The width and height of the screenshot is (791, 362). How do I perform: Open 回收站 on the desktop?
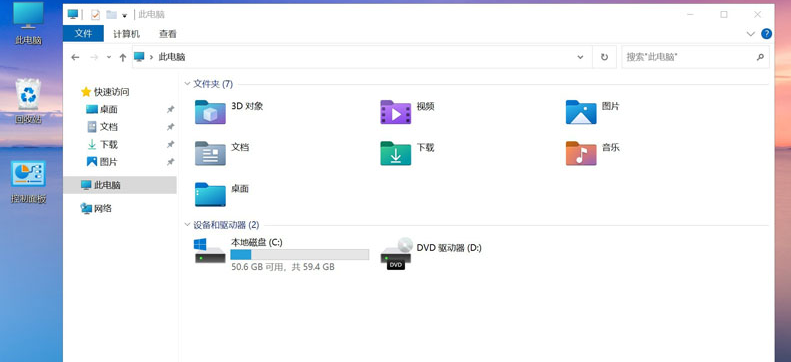[28, 101]
